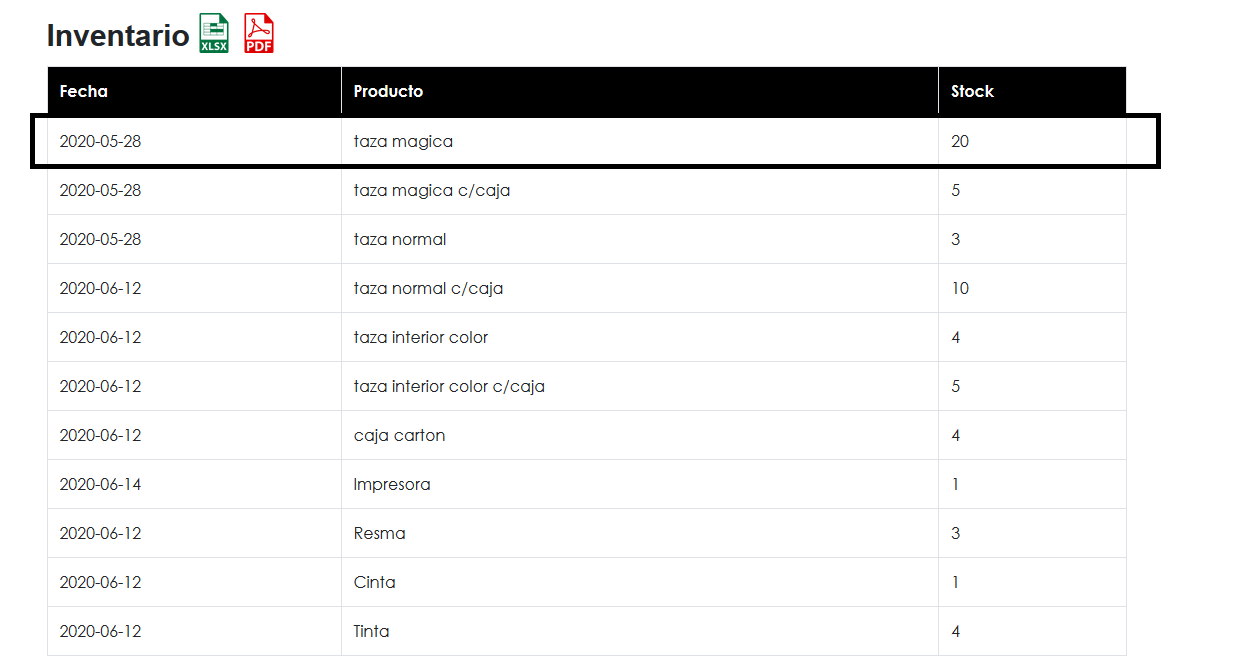The height and width of the screenshot is (667, 1241).
Task: Select the Resma product cell
Action: click(x=640, y=533)
